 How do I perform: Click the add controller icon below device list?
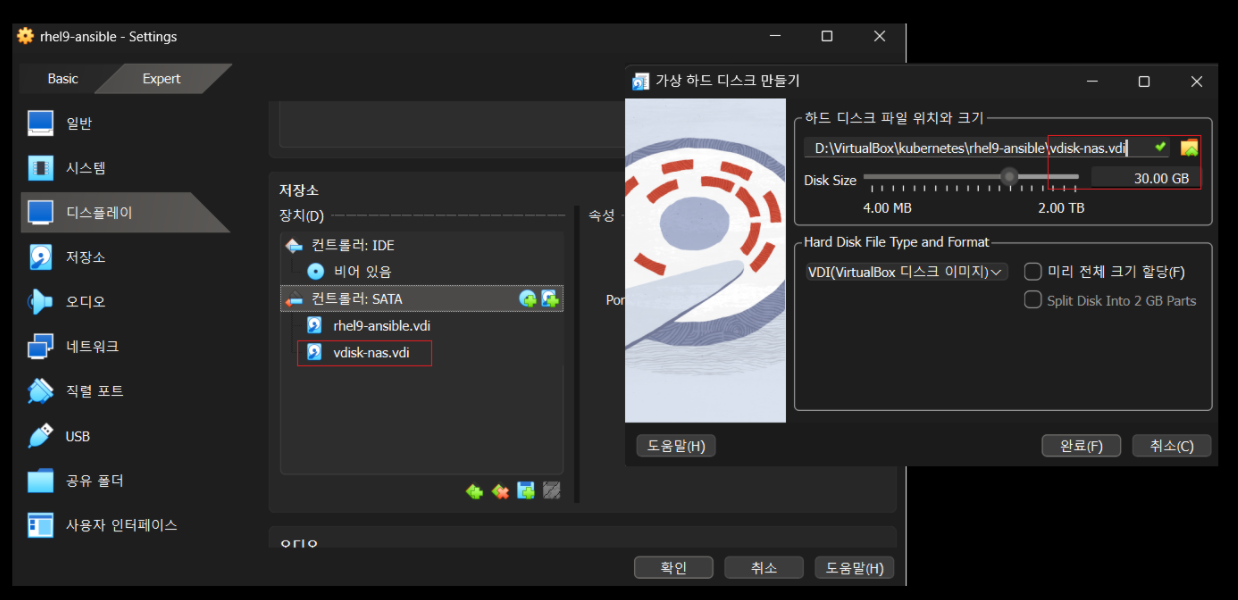point(474,491)
